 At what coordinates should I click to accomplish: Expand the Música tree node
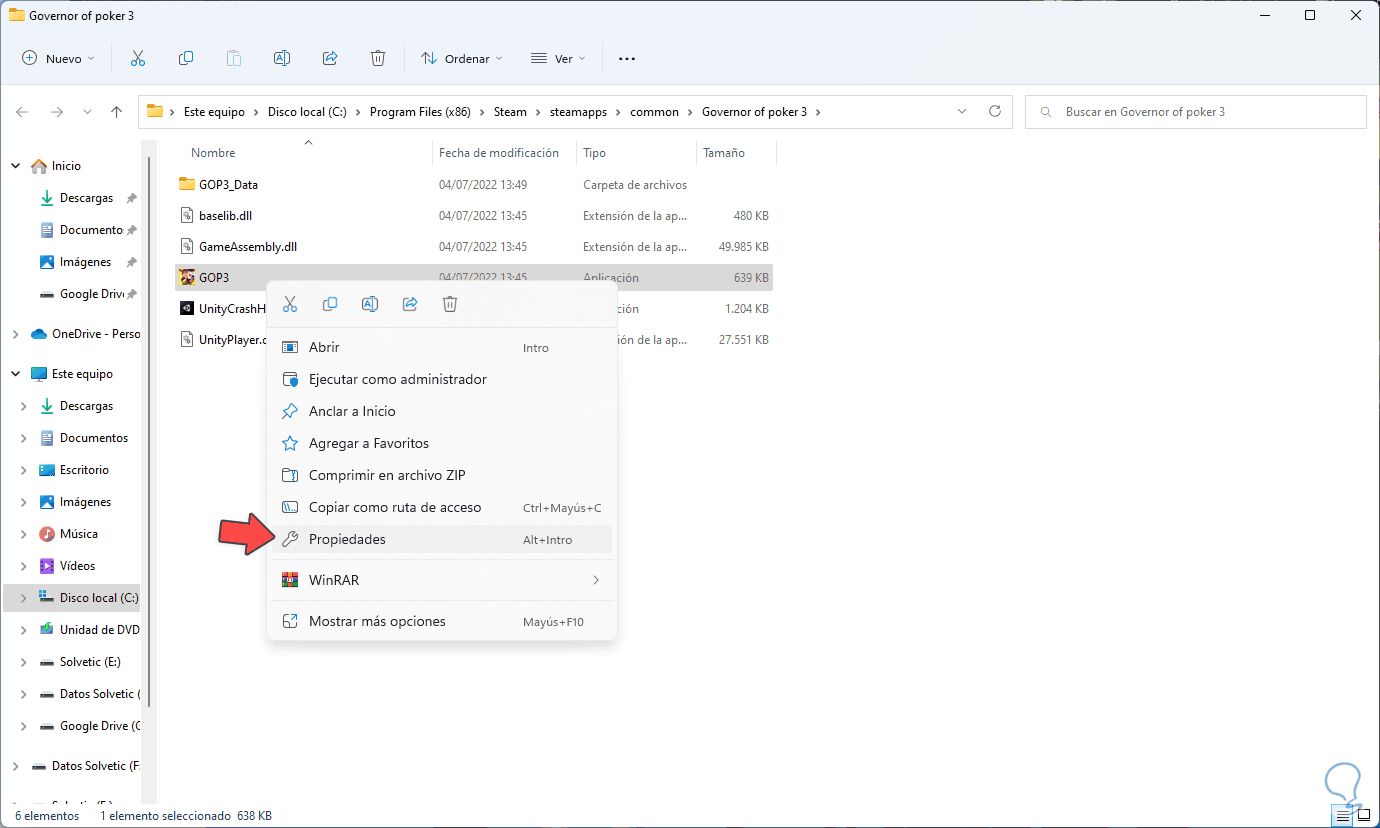click(x=24, y=534)
